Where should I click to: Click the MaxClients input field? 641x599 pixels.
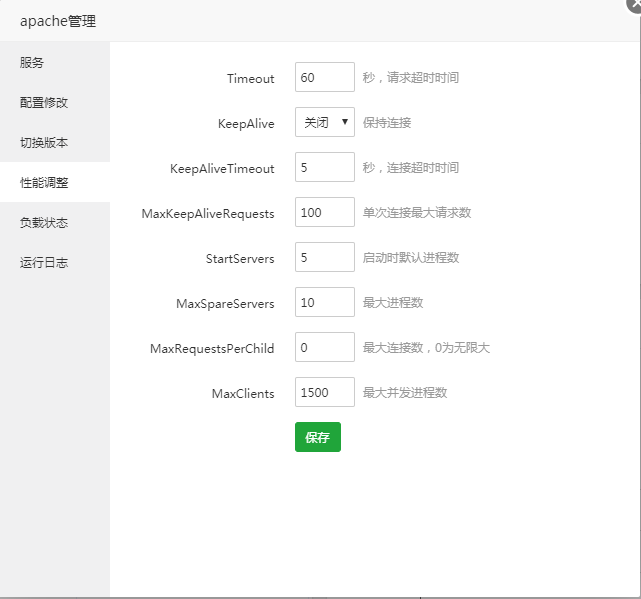point(325,392)
